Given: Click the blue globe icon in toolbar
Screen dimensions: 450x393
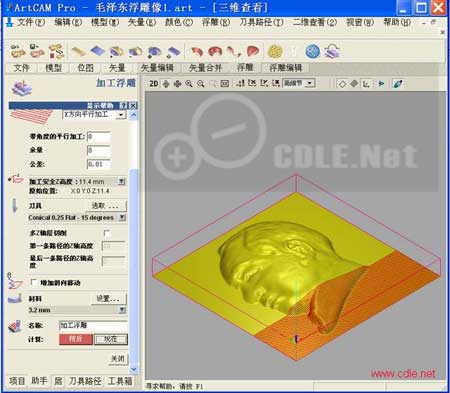Looking at the screenshot, I should [313, 51].
